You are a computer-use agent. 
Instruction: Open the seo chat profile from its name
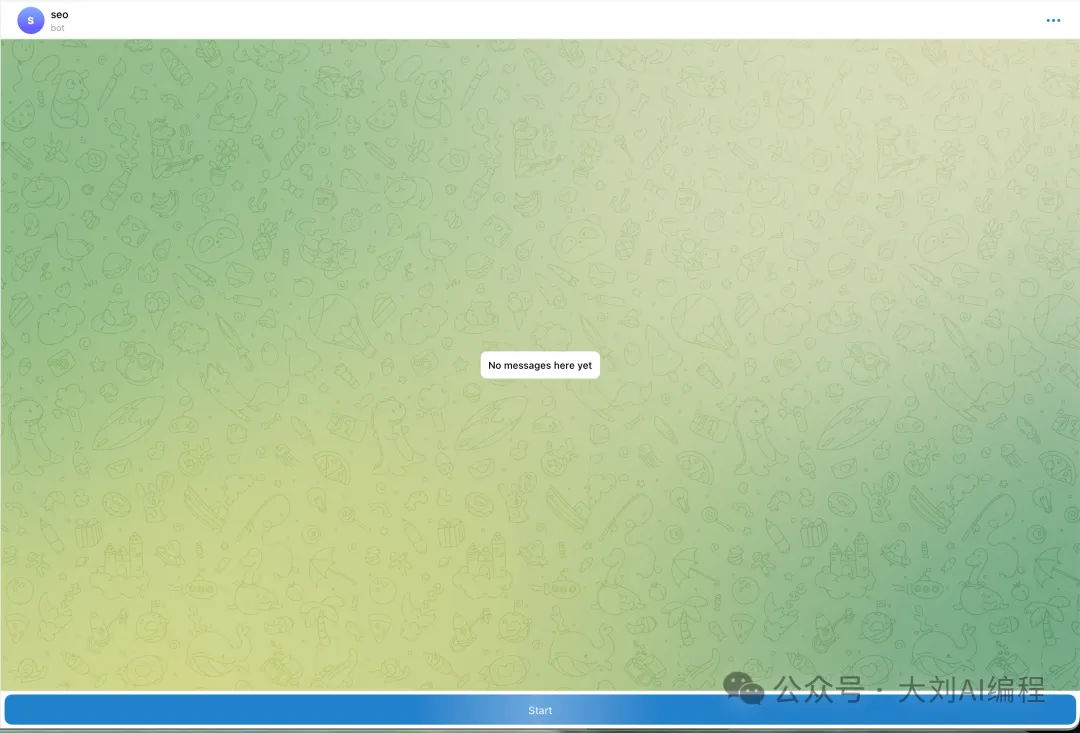60,14
